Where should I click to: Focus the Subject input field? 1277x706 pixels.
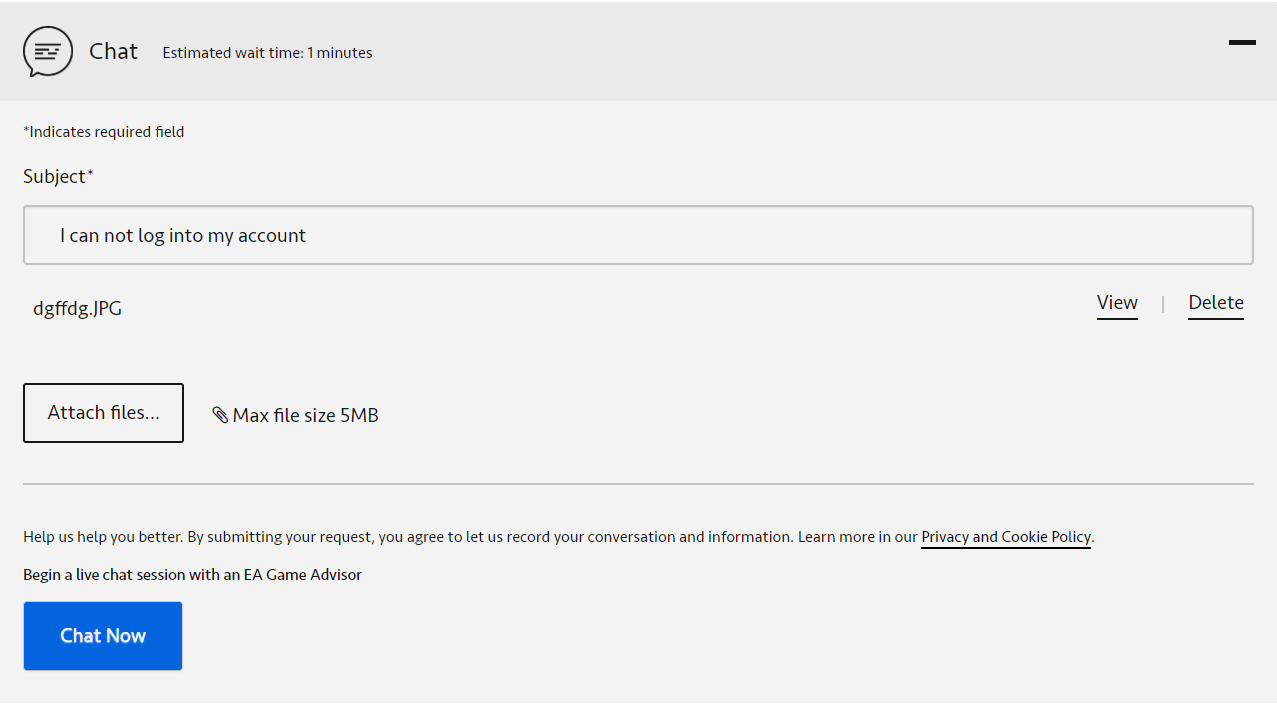pos(638,235)
